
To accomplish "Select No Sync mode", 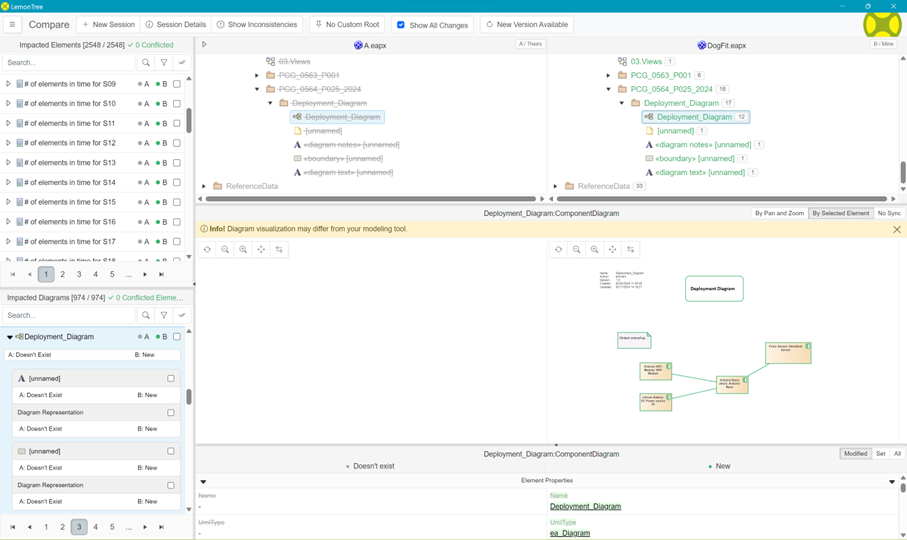I will 889,213.
